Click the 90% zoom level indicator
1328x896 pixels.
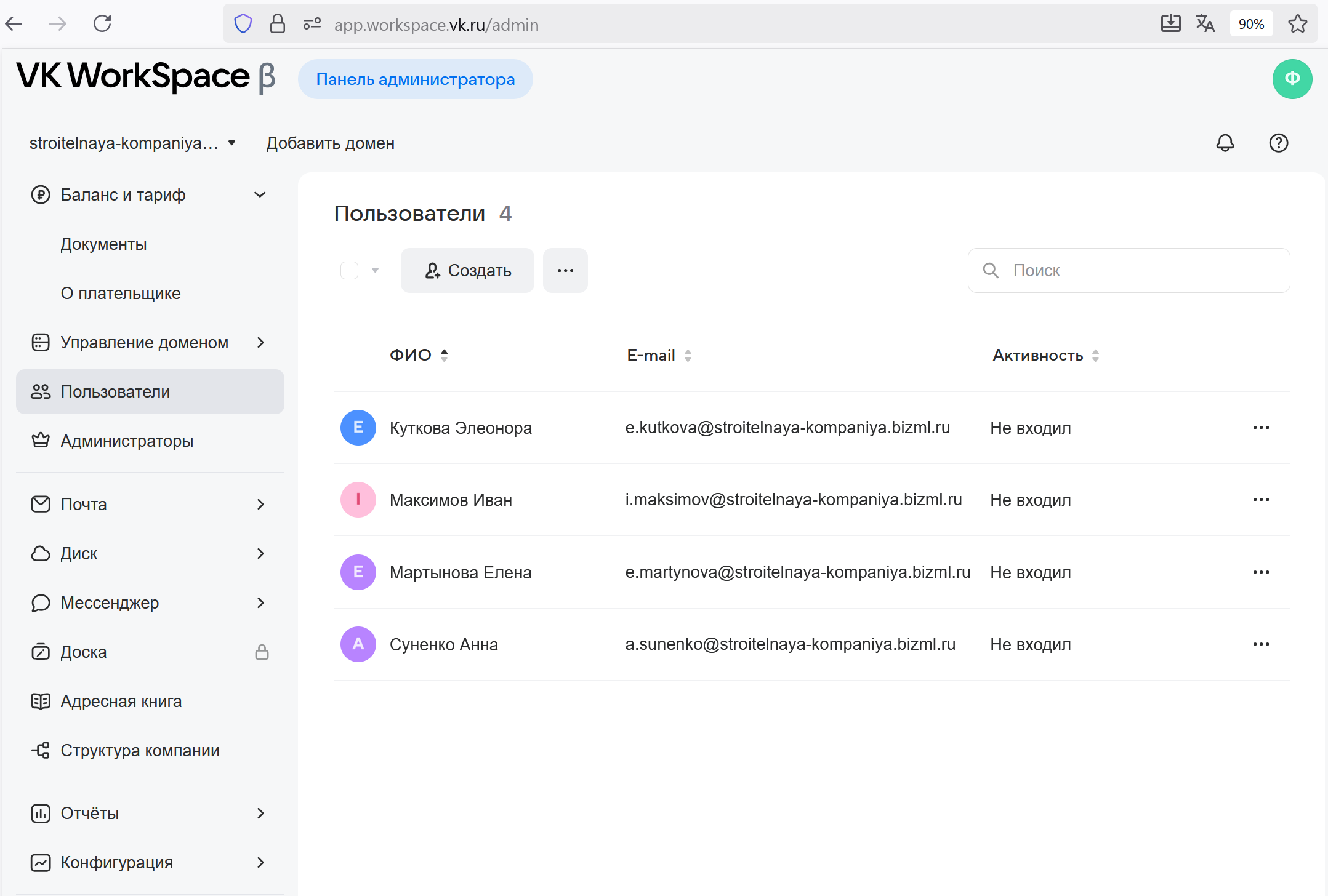(1250, 24)
